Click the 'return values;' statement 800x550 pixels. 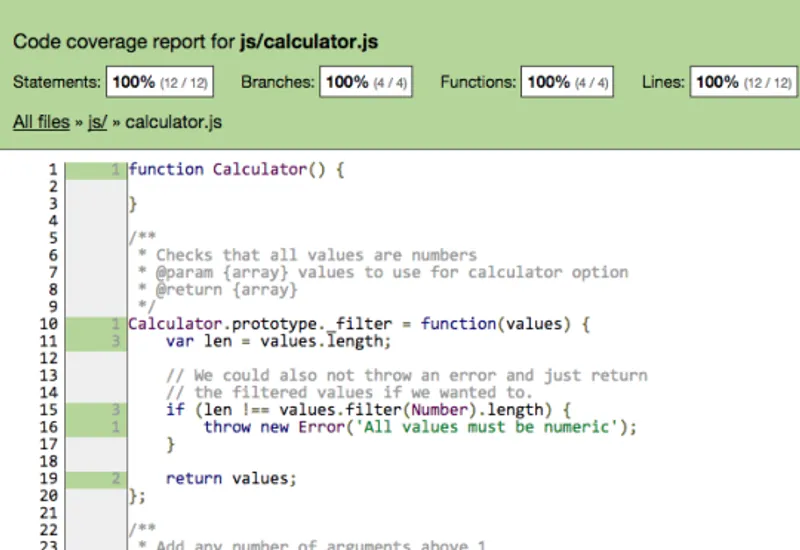pos(231,478)
